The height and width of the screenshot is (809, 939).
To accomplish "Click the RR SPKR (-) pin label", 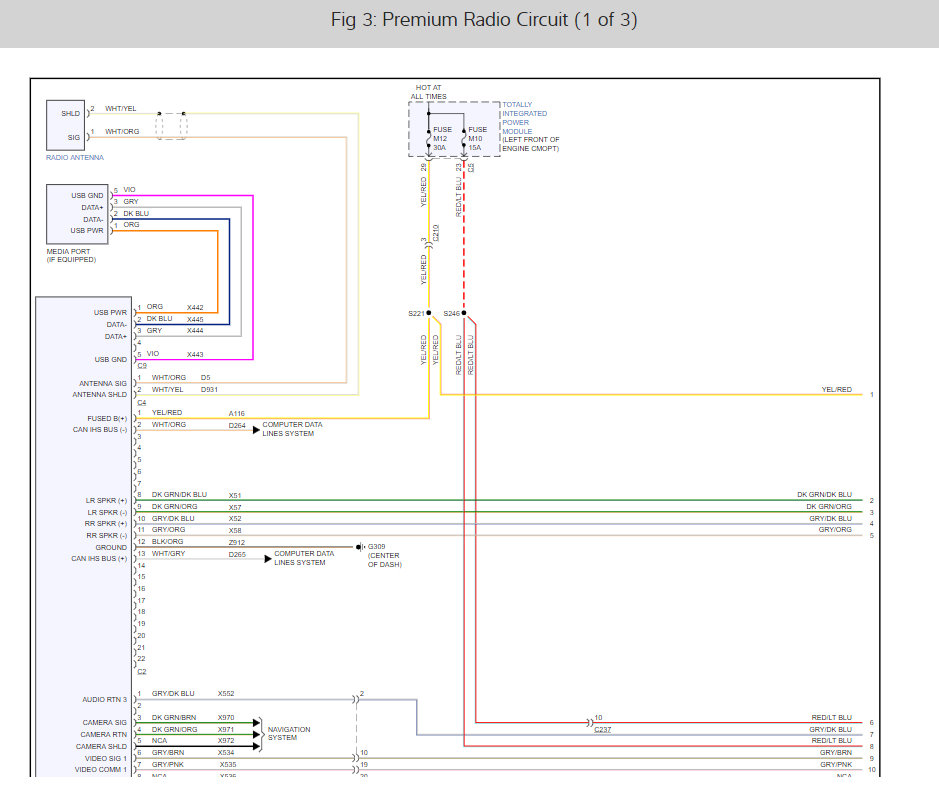I will [x=107, y=535].
